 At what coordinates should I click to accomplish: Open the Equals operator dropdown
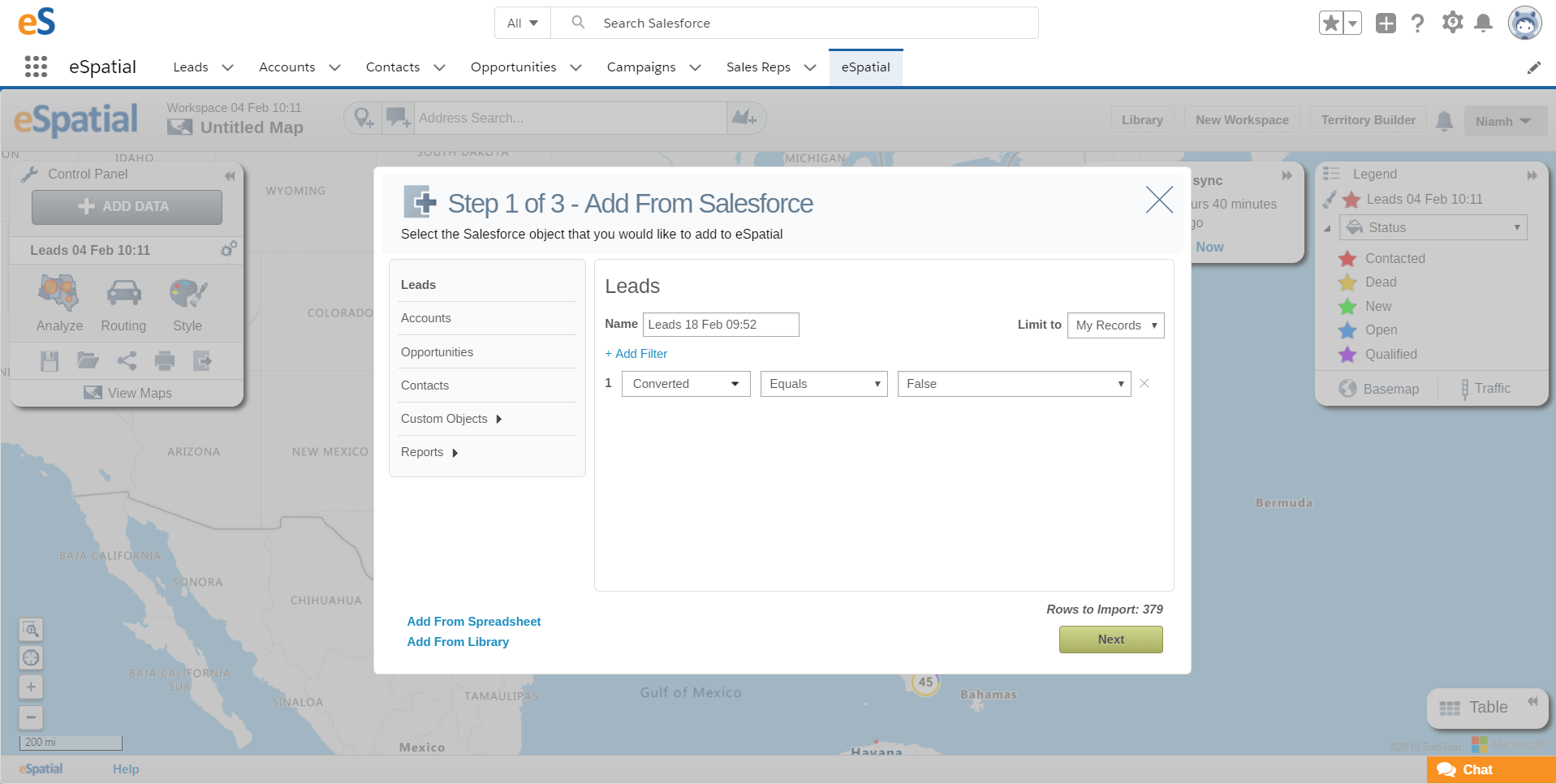824,384
